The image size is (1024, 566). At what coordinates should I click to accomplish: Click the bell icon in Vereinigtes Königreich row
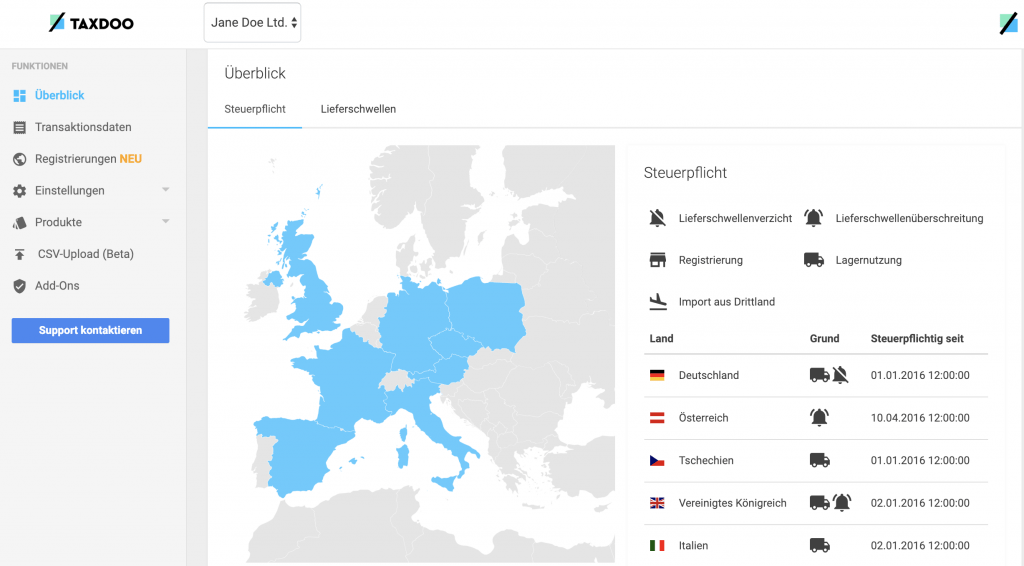click(x=842, y=503)
